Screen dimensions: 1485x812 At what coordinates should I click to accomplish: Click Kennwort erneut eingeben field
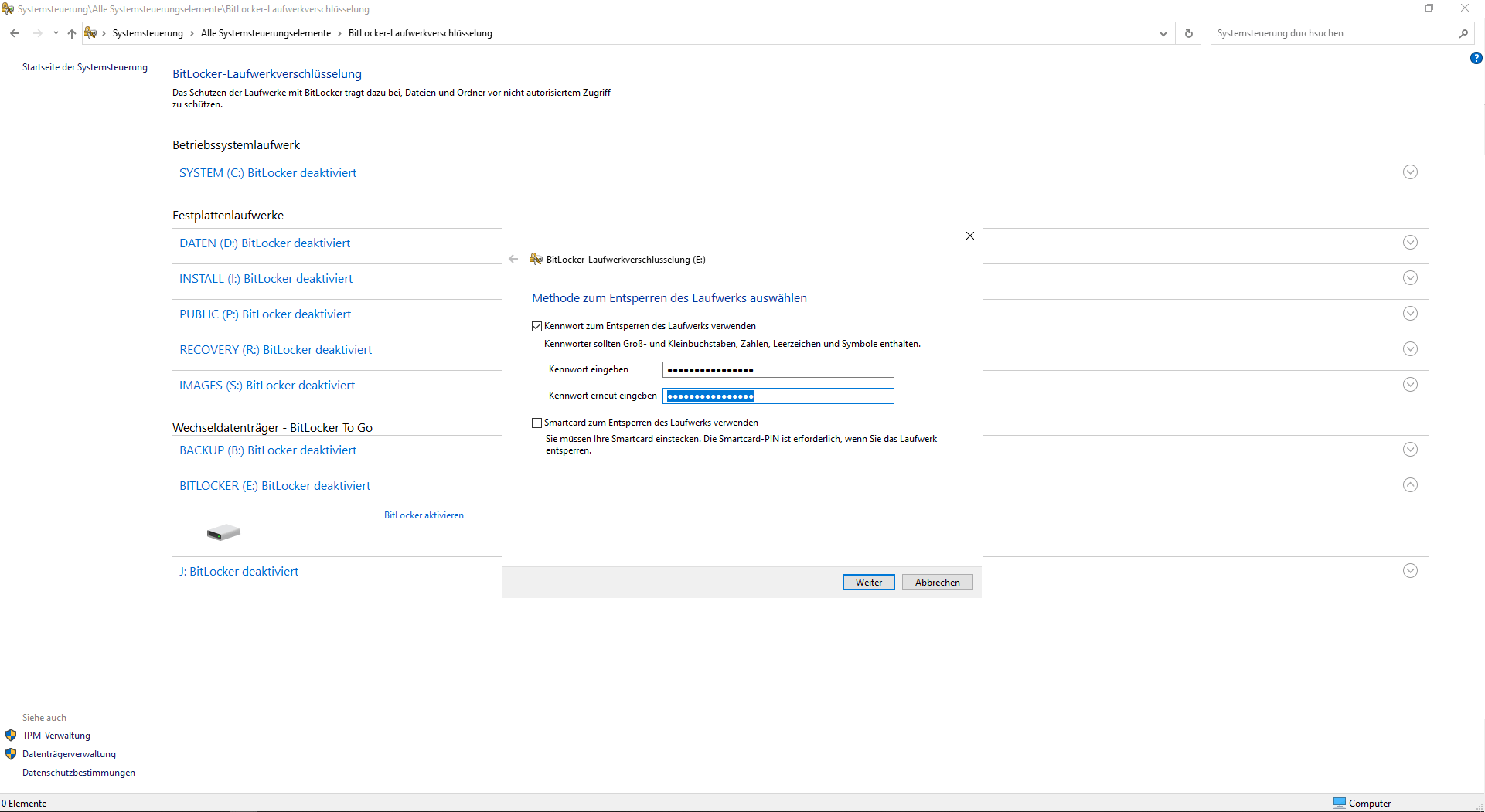tap(778, 396)
